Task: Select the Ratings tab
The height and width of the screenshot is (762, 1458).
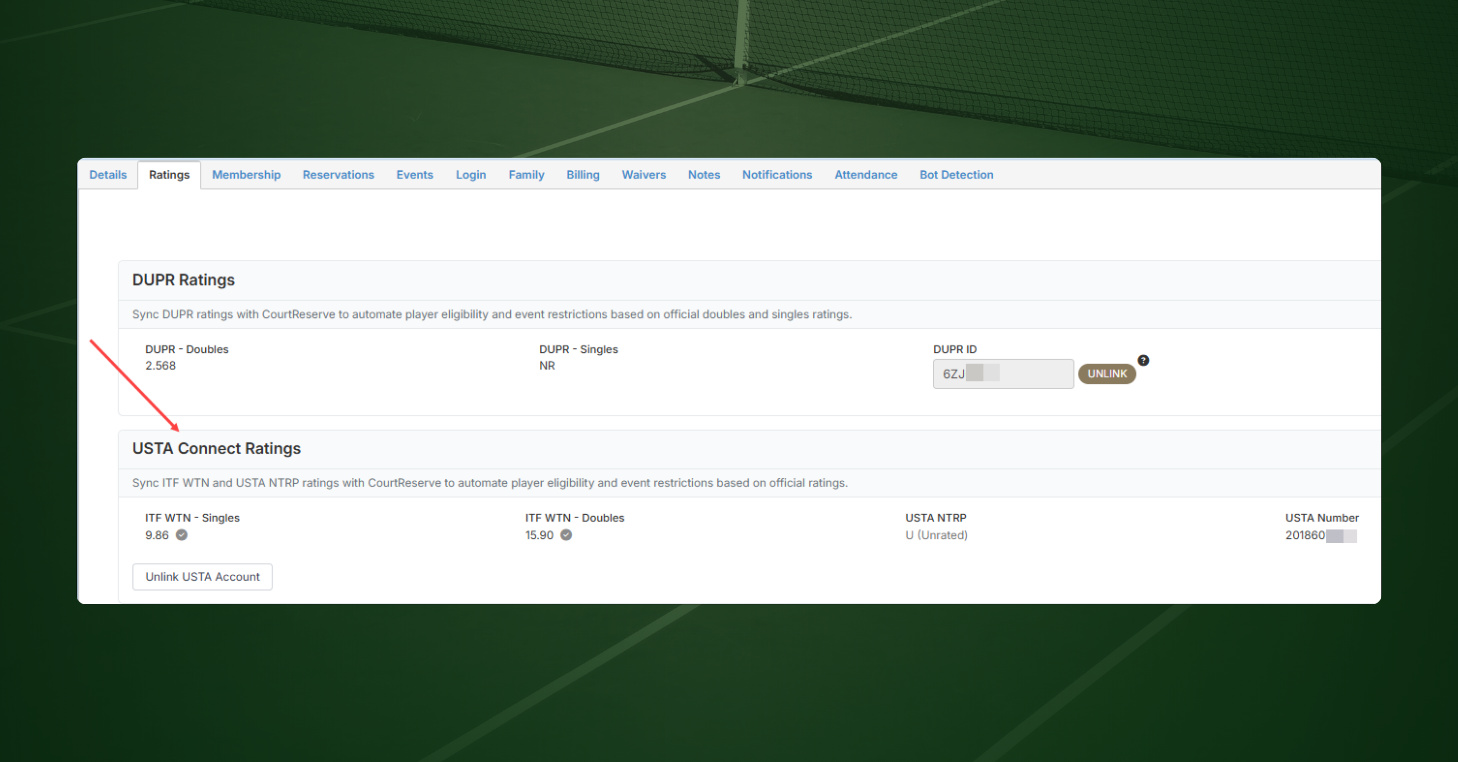Action: click(x=169, y=175)
